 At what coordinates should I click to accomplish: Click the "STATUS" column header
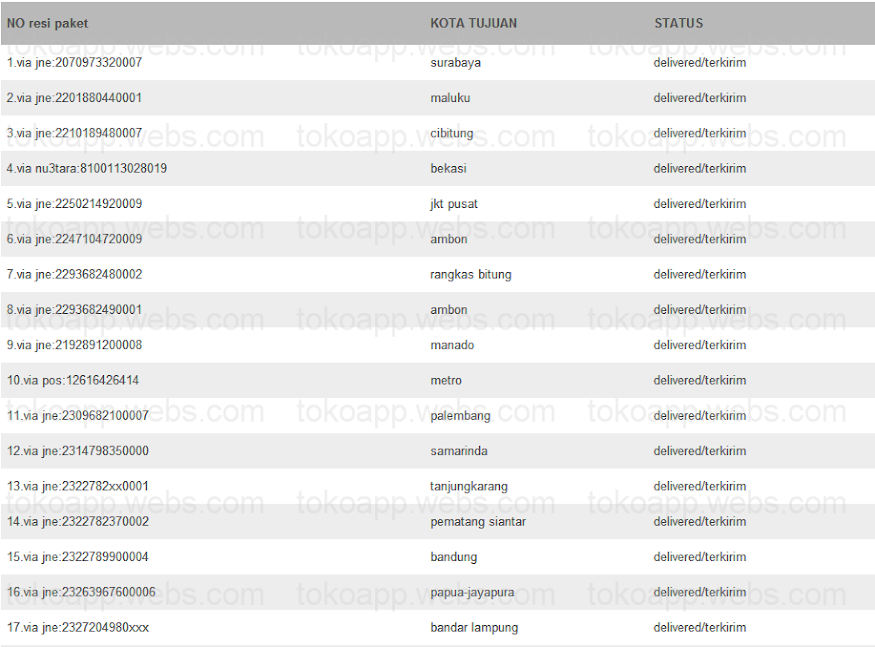[679, 23]
